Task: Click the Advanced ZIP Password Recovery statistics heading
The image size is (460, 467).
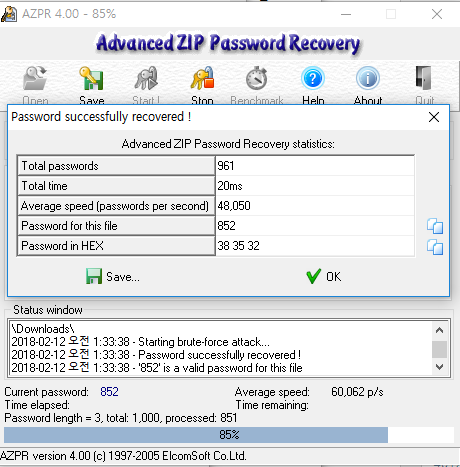Action: [x=228, y=144]
